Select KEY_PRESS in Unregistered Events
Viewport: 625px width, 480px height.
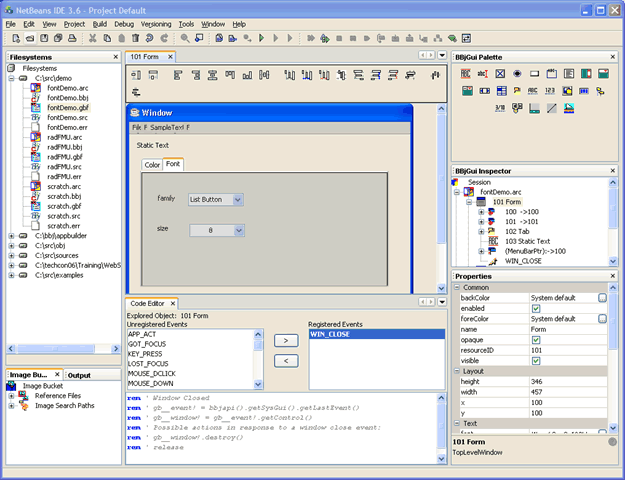coord(145,354)
